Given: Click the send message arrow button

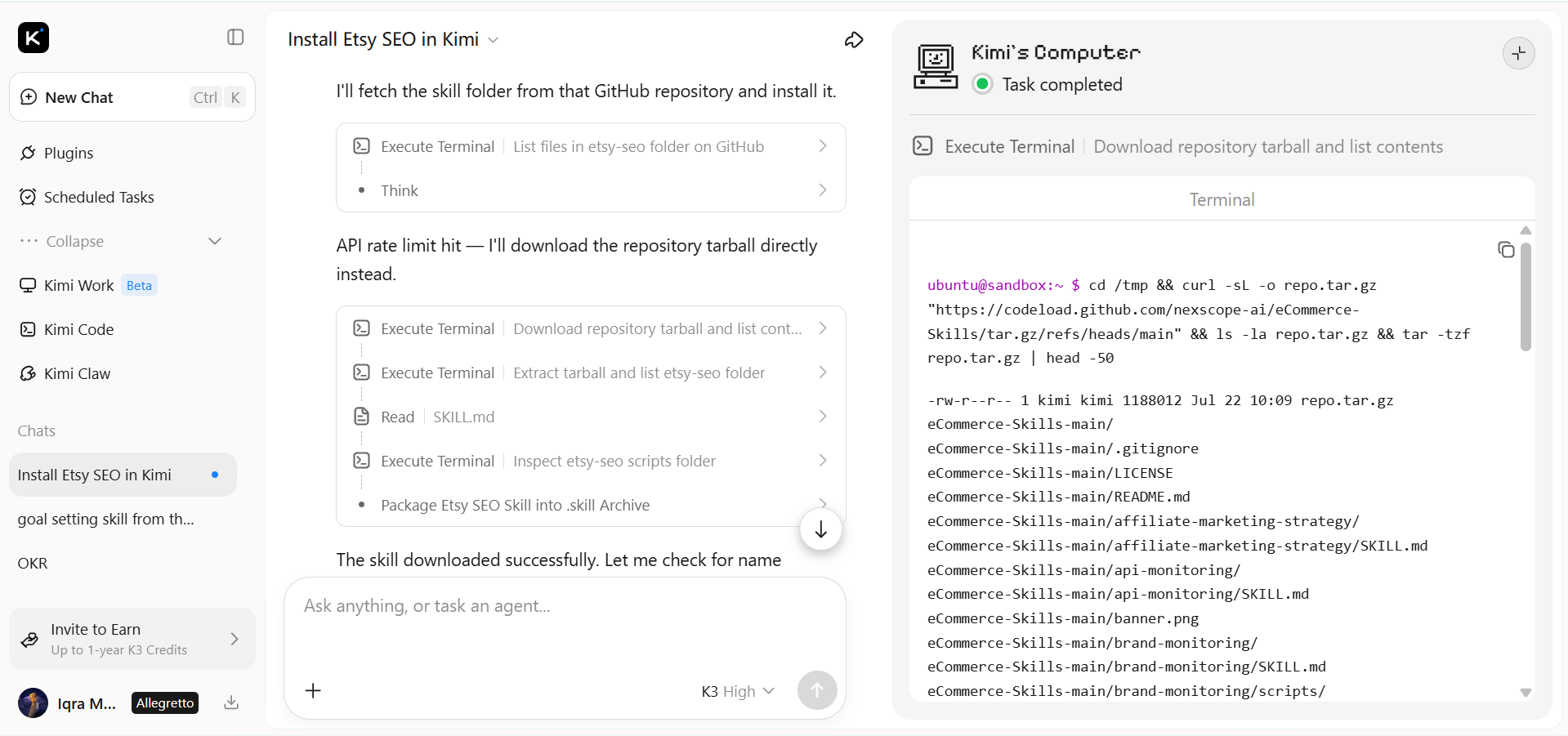Looking at the screenshot, I should click(817, 691).
